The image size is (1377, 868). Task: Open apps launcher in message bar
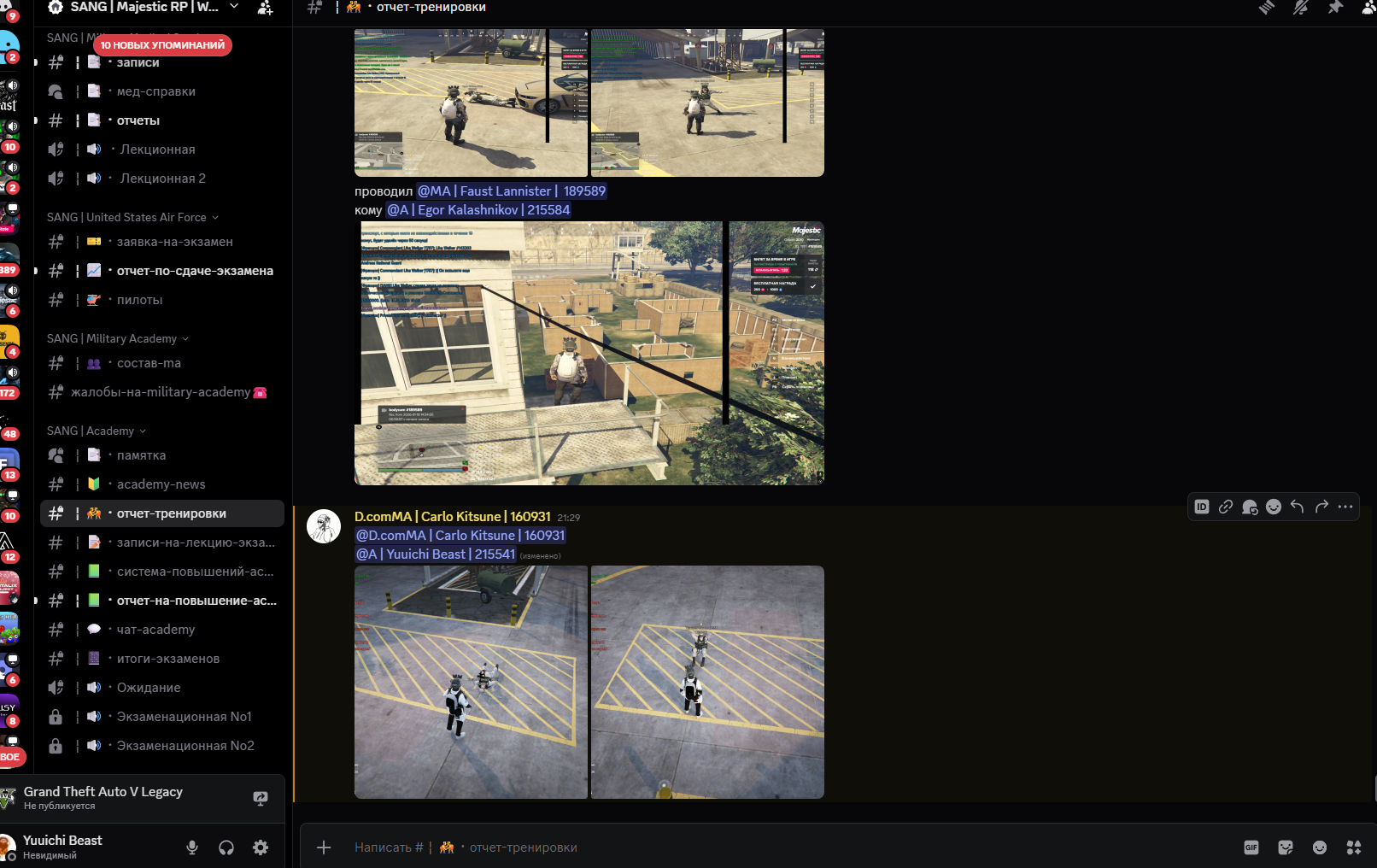(x=1354, y=847)
